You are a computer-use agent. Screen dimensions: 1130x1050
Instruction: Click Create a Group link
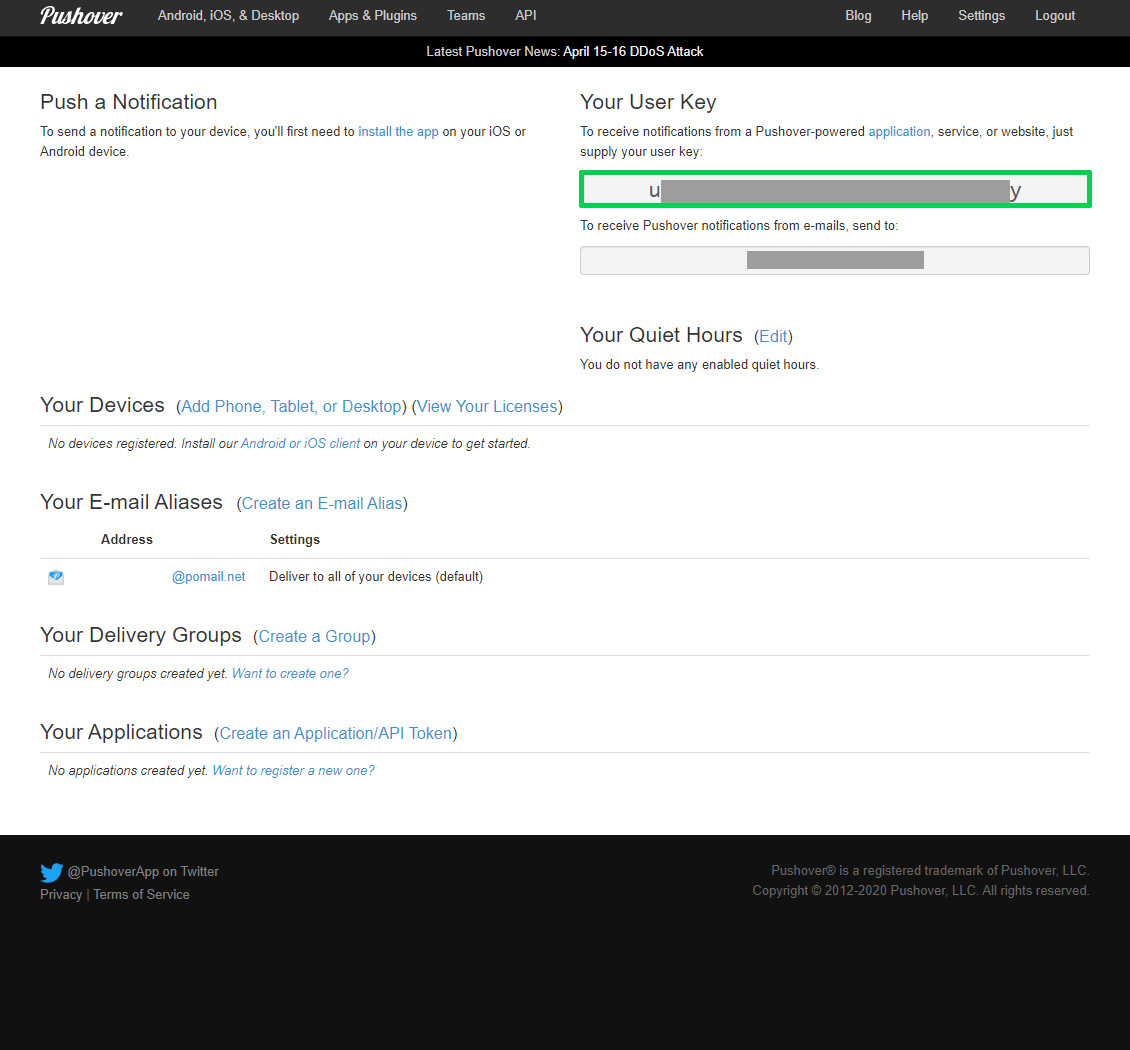314,636
